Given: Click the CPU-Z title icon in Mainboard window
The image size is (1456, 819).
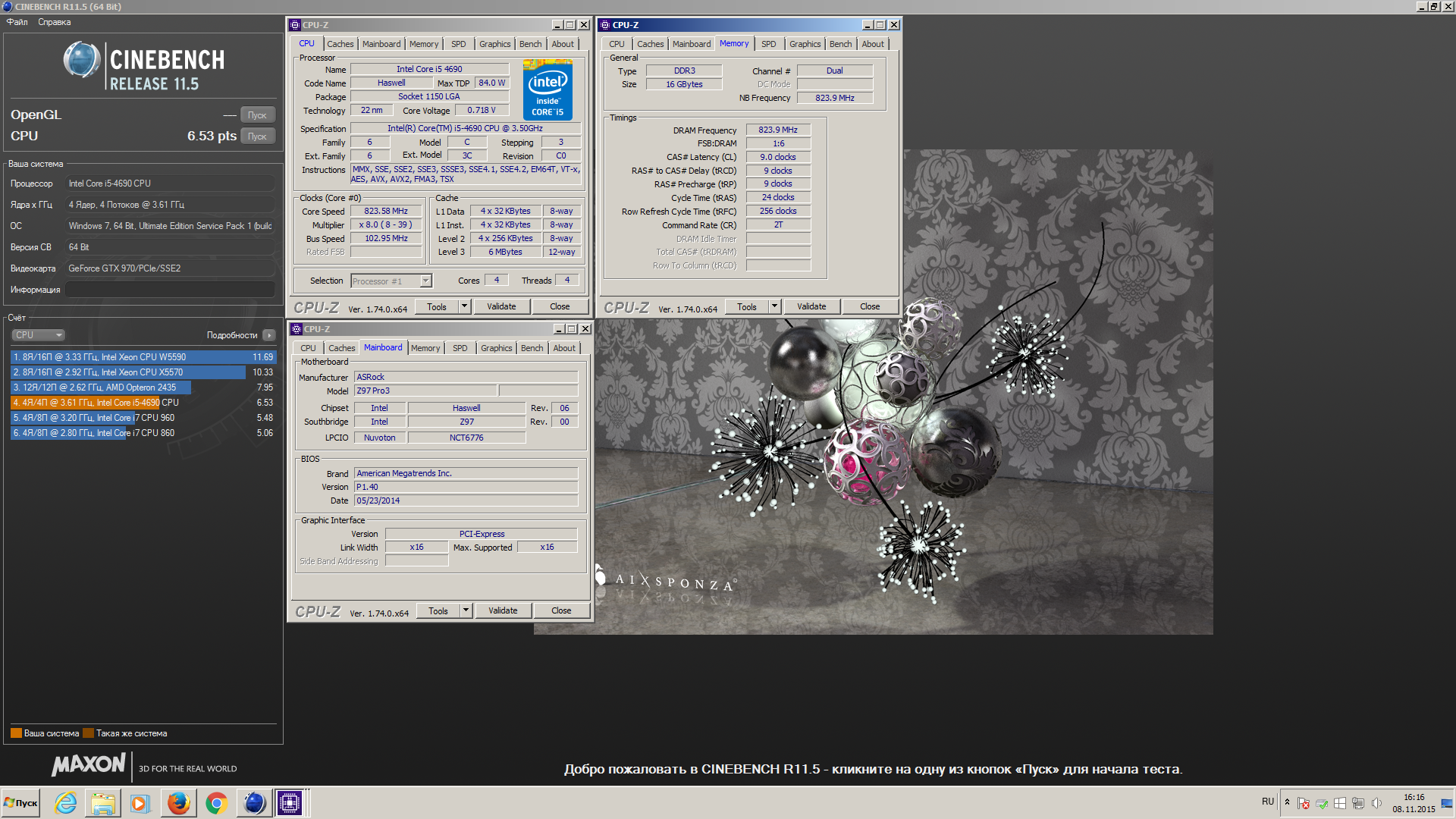Looking at the screenshot, I should 297,329.
